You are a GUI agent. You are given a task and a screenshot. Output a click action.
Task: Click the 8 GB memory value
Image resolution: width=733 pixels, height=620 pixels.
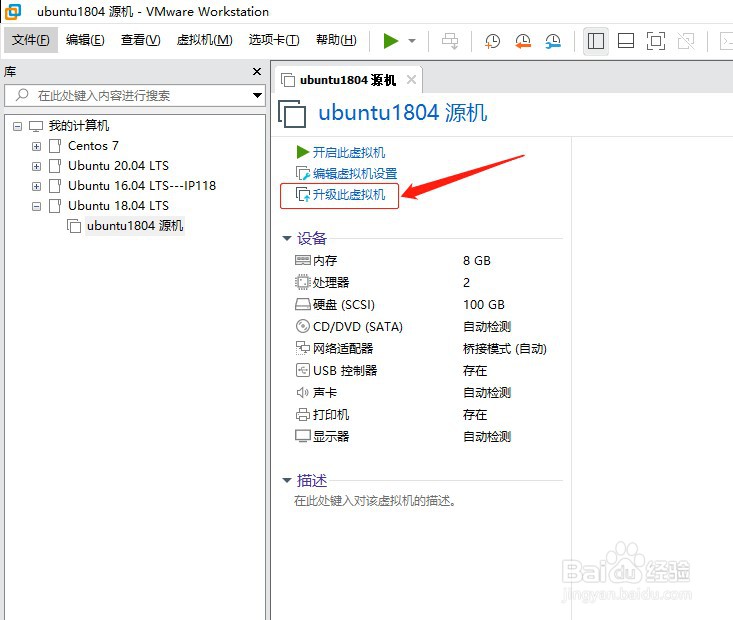click(x=477, y=260)
